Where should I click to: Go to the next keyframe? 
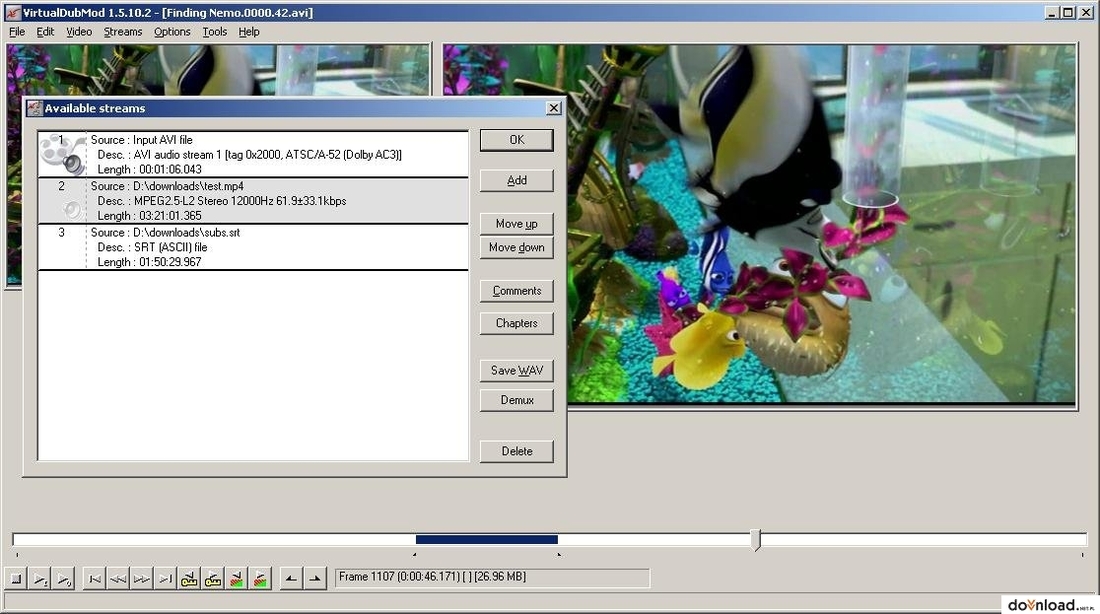click(213, 579)
